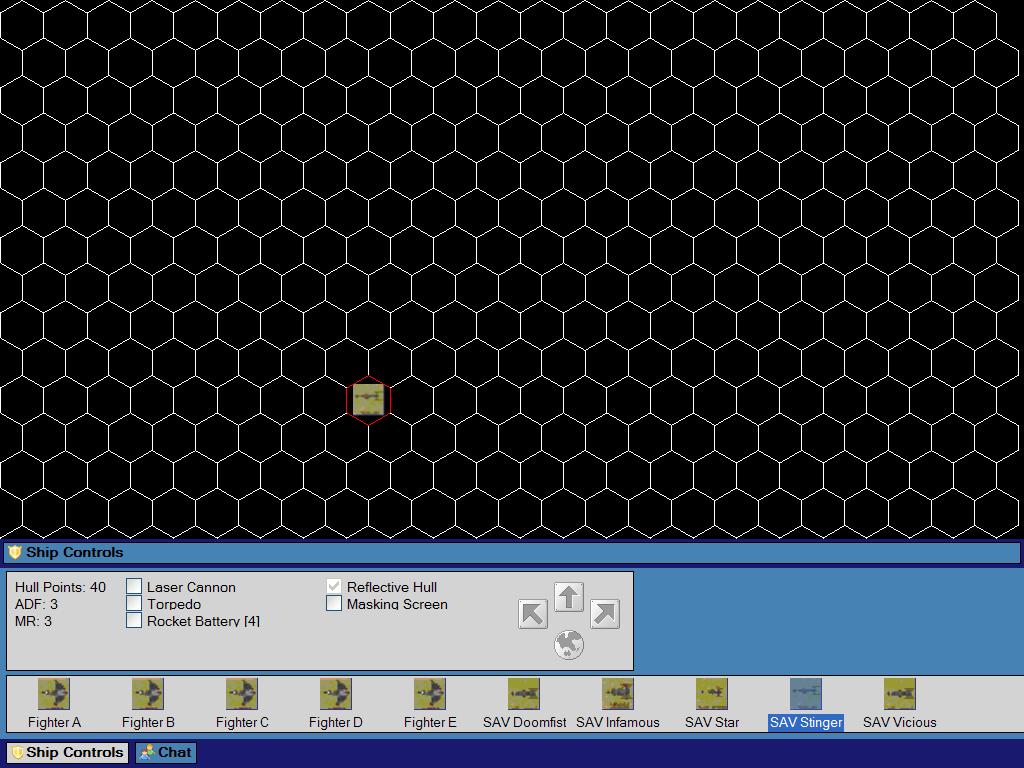Click the ADF: 3 value
The image size is (1024, 768).
click(x=36, y=604)
